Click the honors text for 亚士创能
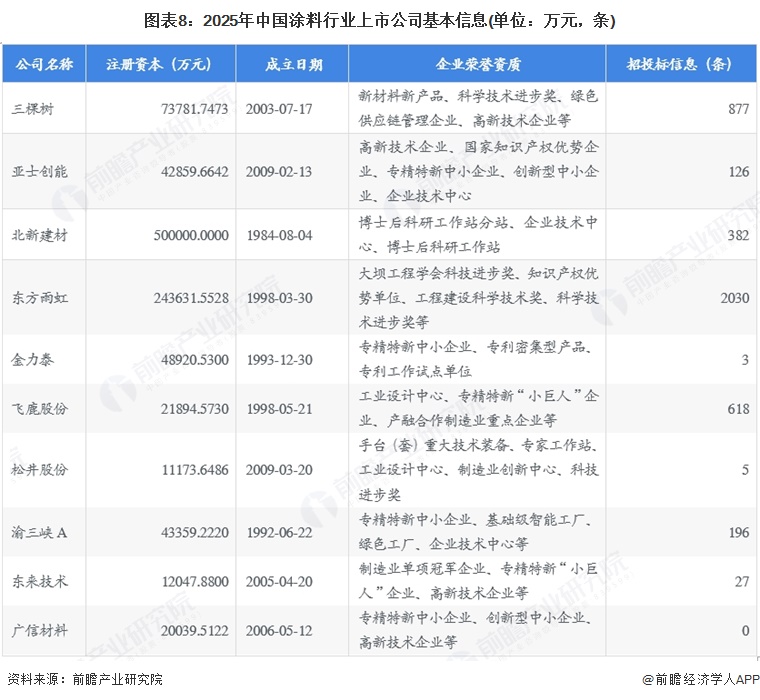The image size is (760, 700). coord(478,171)
